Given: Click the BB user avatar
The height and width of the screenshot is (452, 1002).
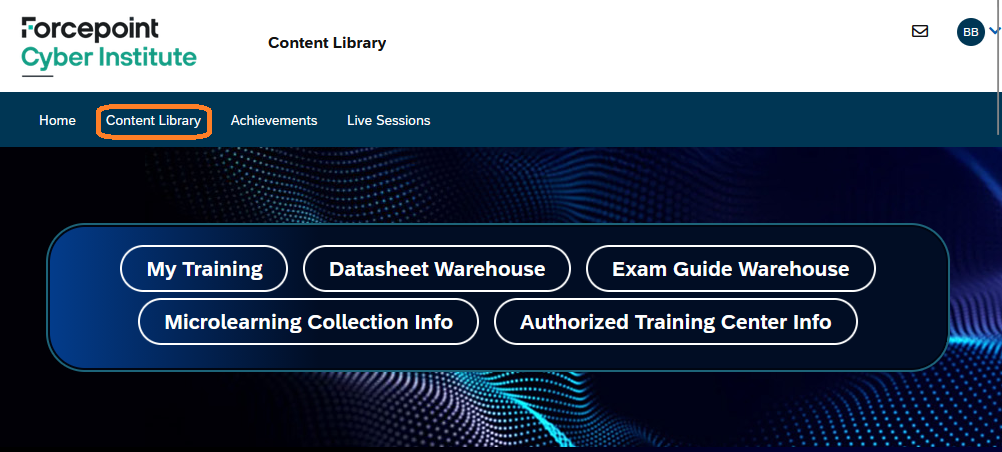Looking at the screenshot, I should (x=970, y=32).
